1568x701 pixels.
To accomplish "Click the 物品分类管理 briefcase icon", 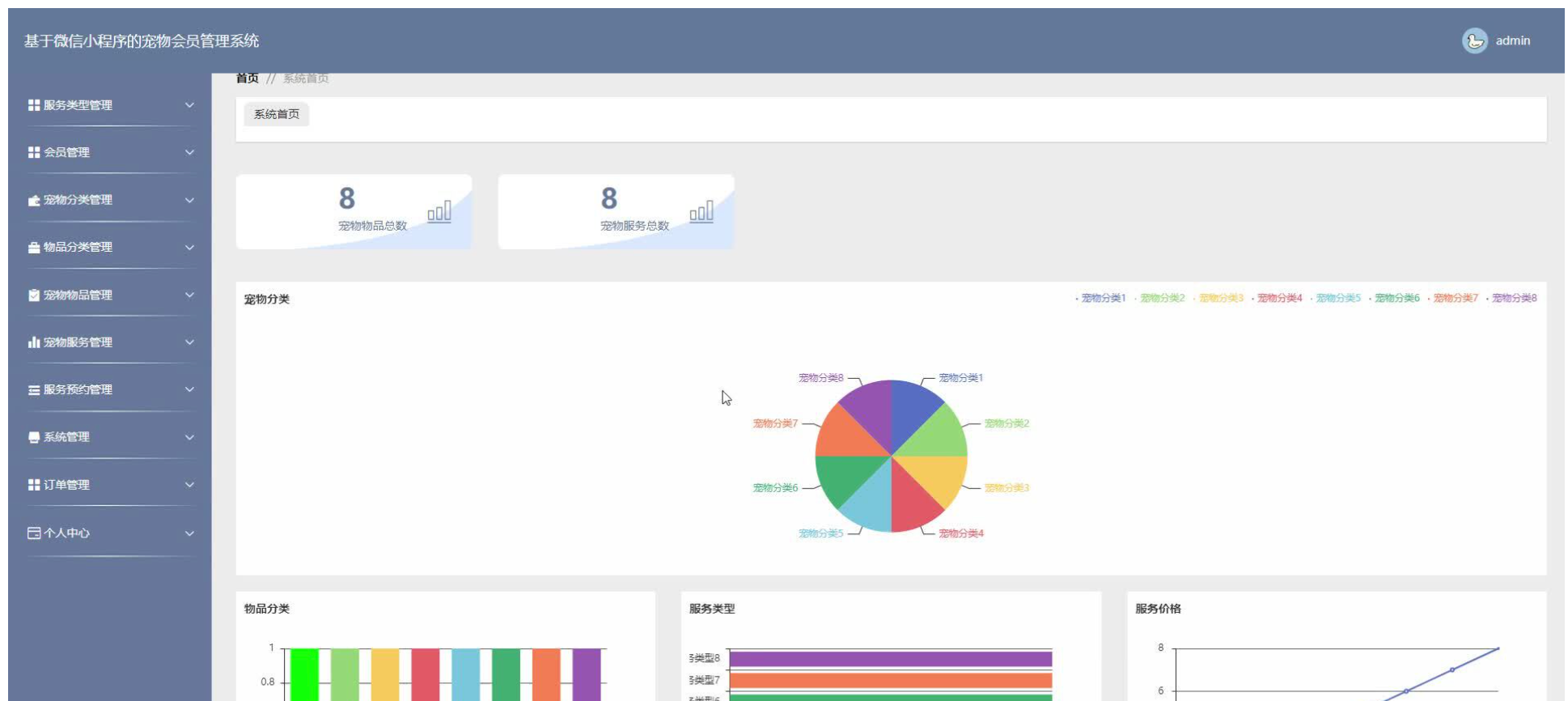I will (34, 248).
